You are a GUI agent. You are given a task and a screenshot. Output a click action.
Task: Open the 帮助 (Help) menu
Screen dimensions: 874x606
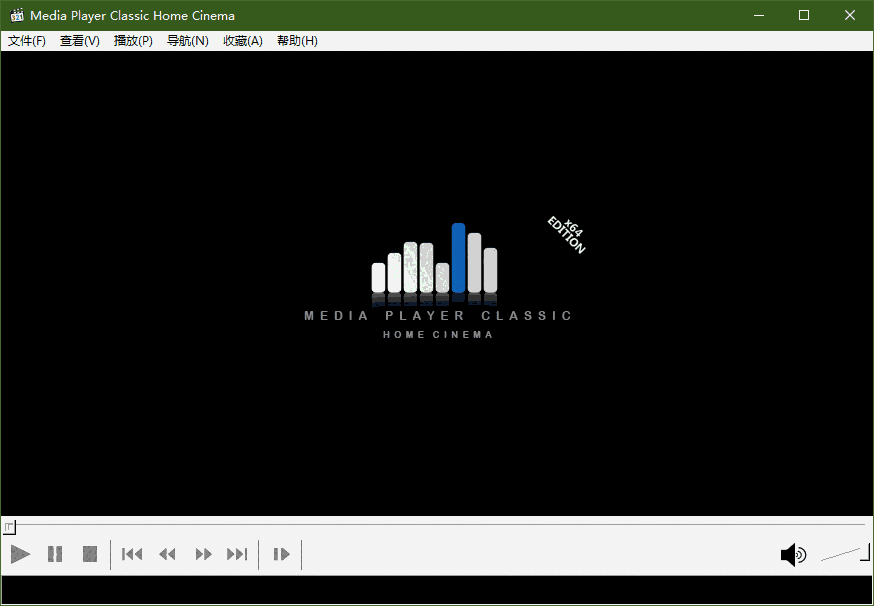coord(296,40)
